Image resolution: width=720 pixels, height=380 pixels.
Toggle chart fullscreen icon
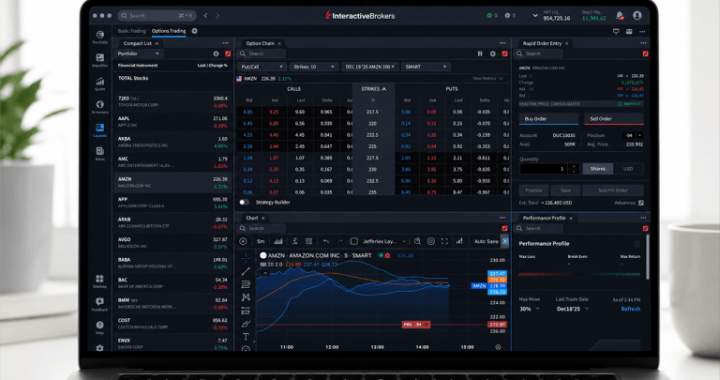click(444, 241)
